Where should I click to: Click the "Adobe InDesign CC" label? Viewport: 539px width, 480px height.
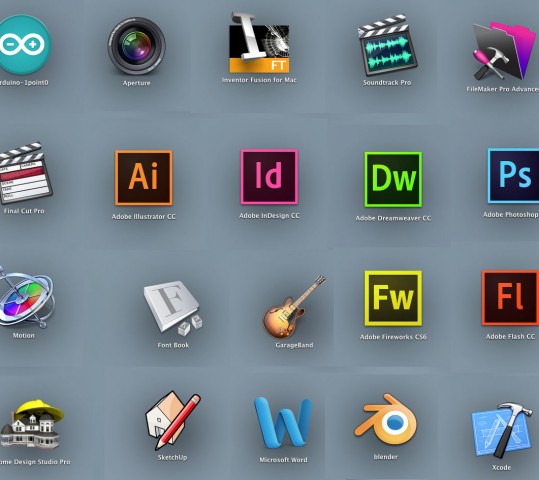270,216
